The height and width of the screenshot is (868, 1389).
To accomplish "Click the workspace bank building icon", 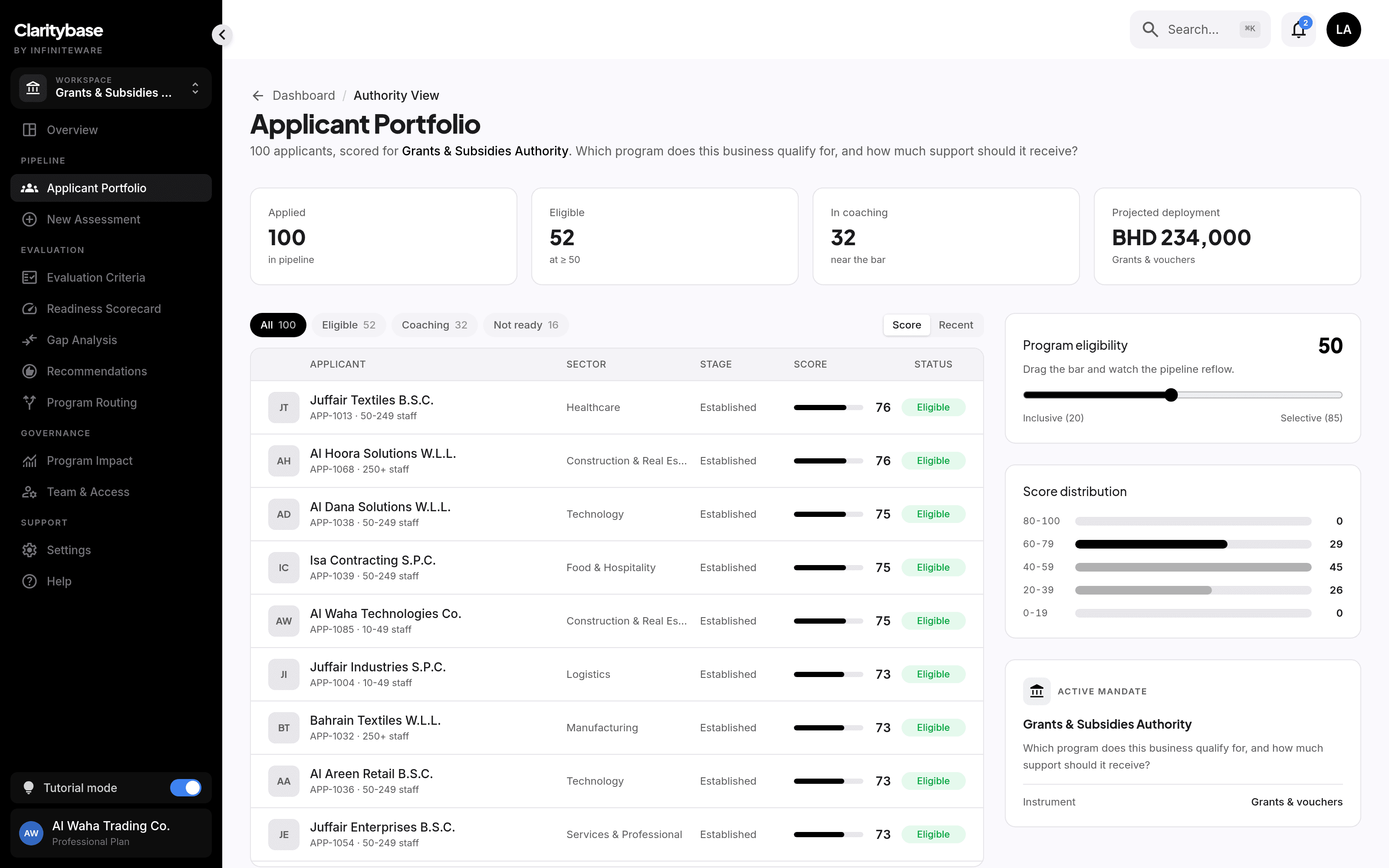I will [x=33, y=88].
